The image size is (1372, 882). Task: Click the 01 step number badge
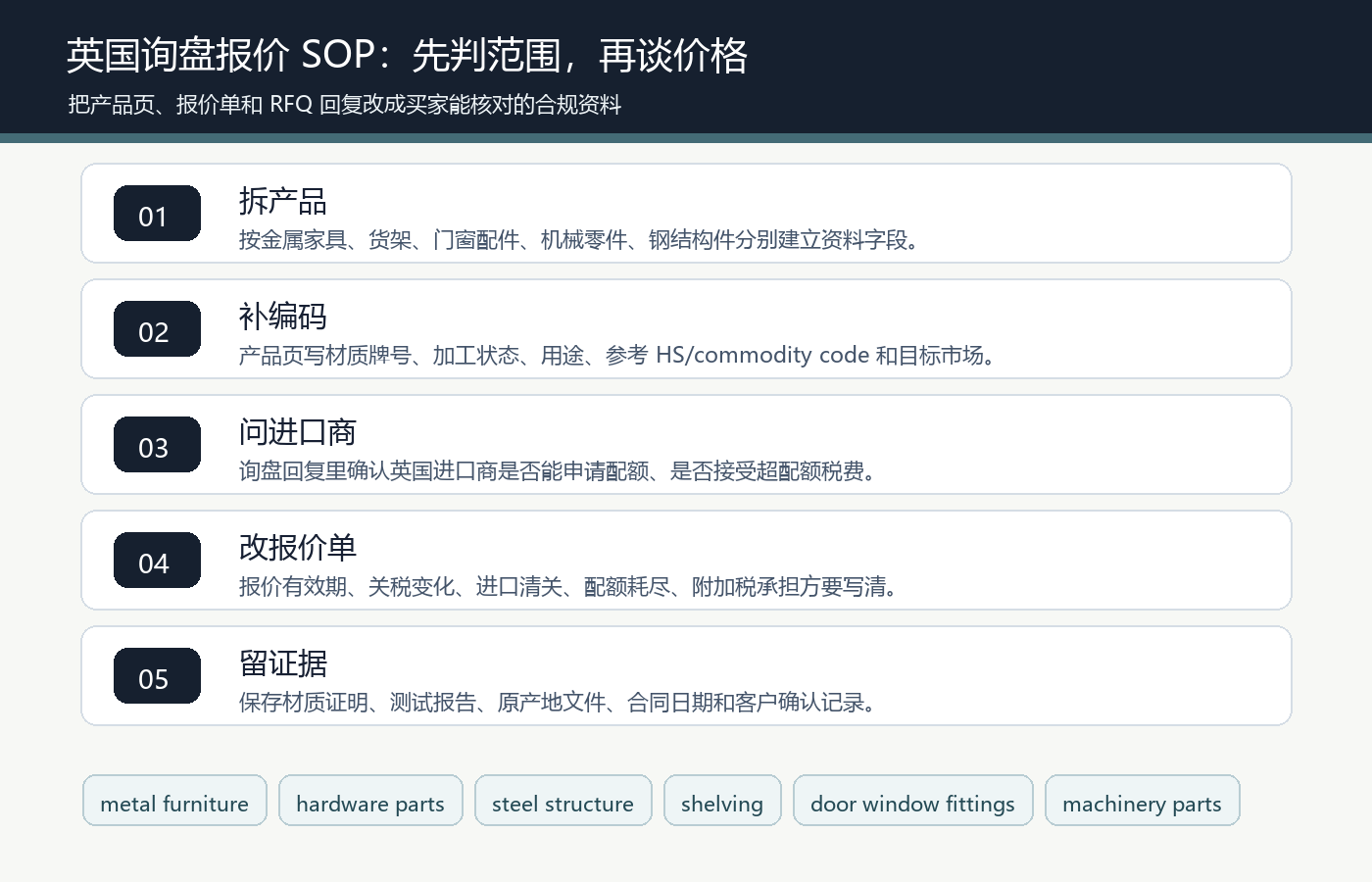click(157, 213)
